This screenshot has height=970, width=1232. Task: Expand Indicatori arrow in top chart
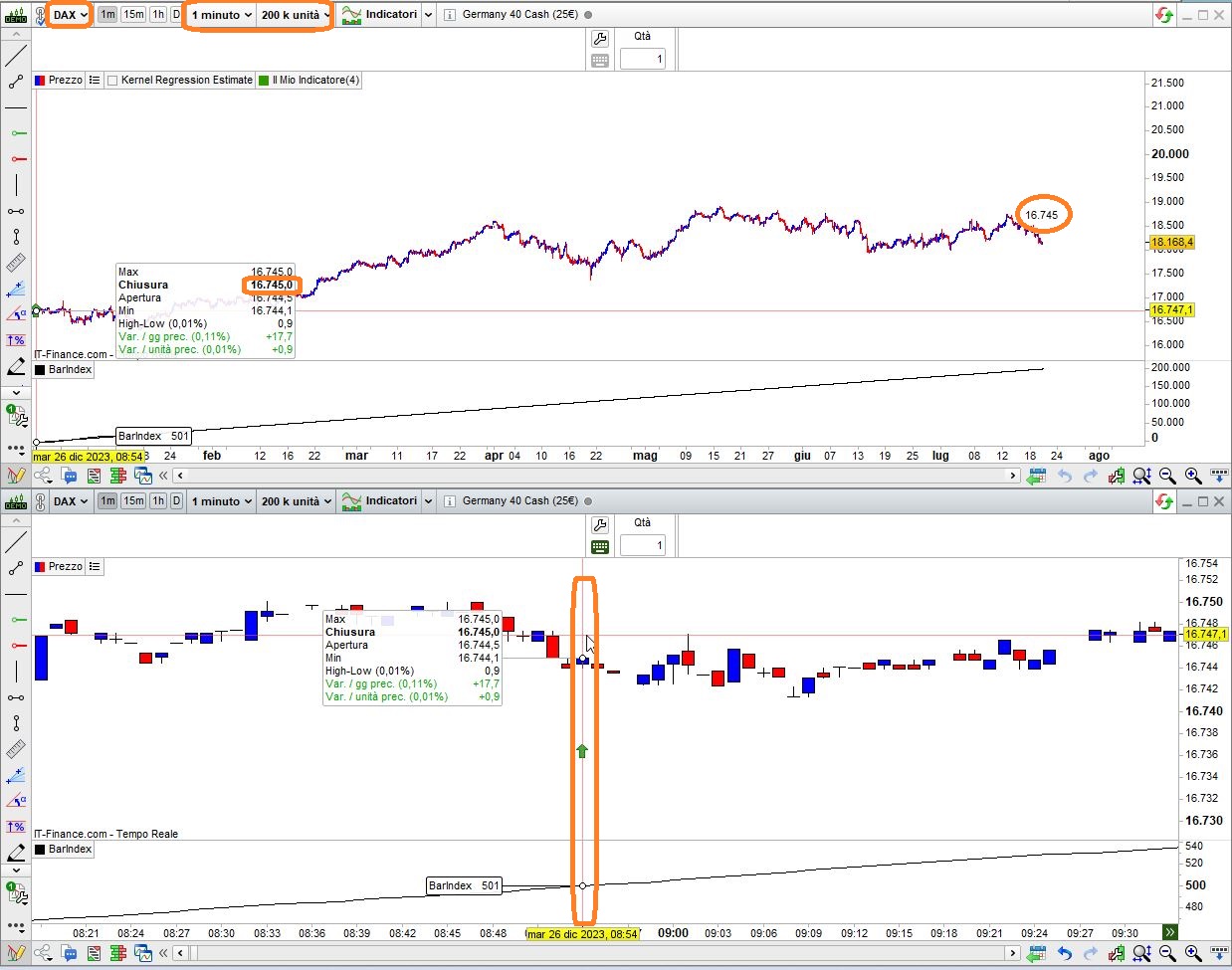pos(428,15)
